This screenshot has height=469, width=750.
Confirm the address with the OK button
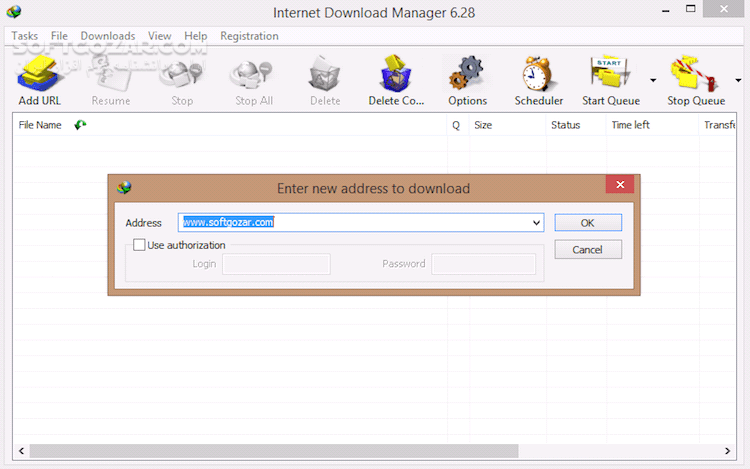pyautogui.click(x=588, y=223)
